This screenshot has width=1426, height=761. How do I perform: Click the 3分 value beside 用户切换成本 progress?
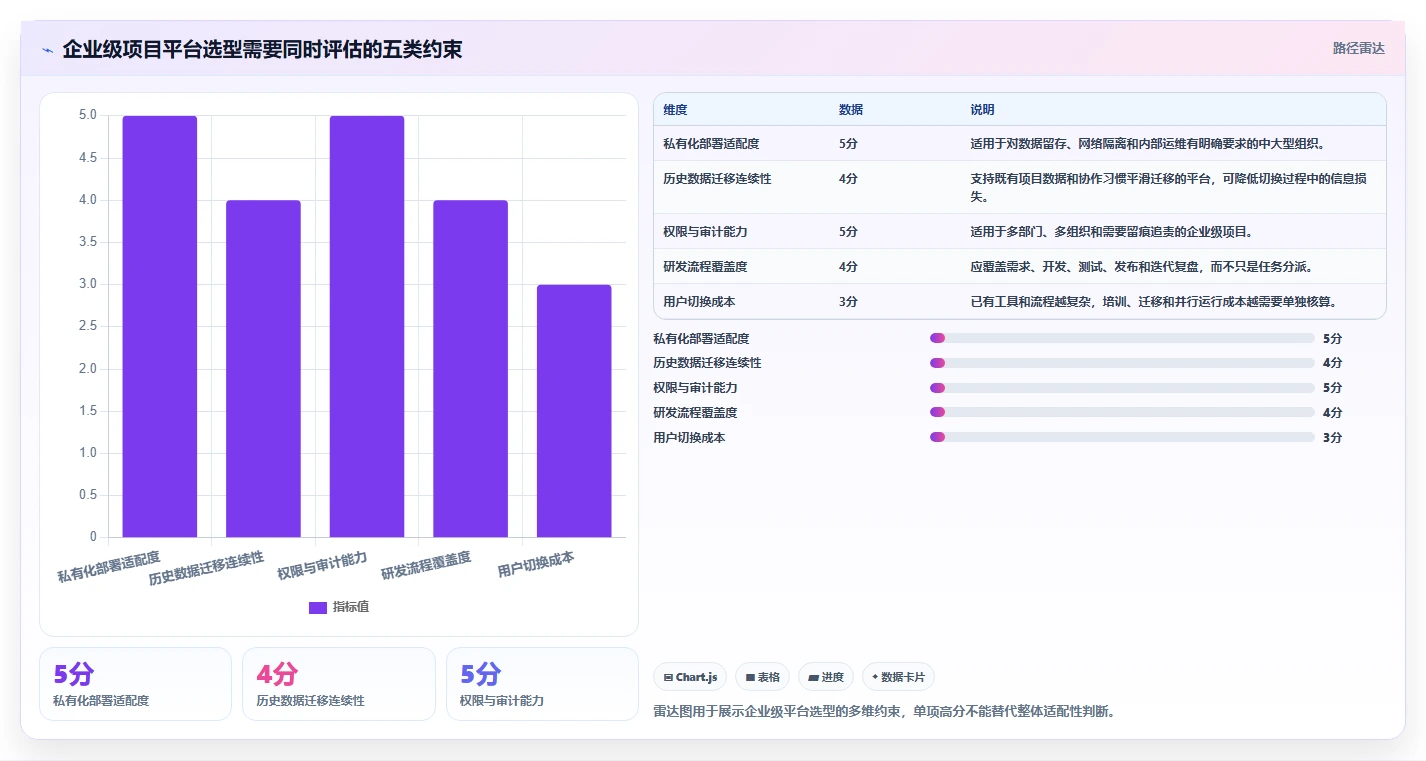click(x=1332, y=438)
